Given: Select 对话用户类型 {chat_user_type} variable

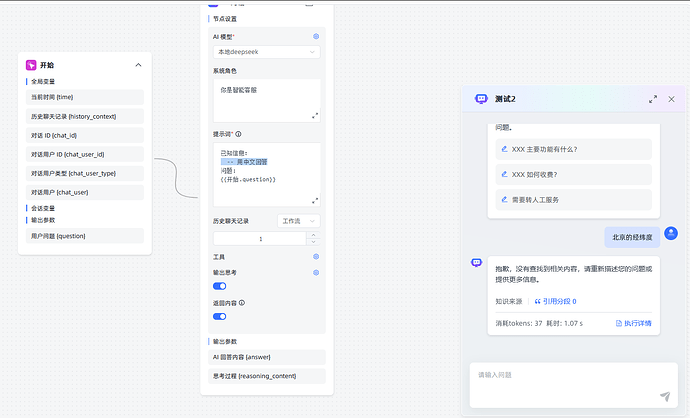Looking at the screenshot, I should coord(85,173).
